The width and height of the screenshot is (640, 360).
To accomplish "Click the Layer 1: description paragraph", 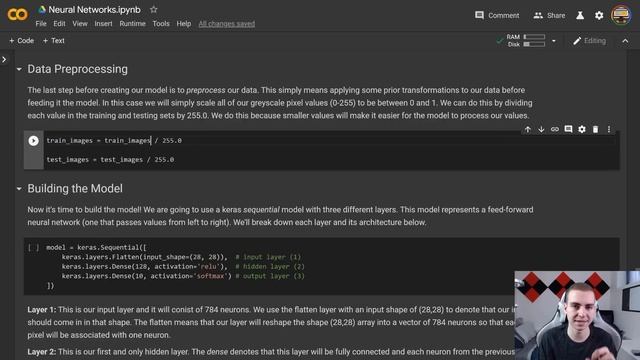I will coord(271,322).
